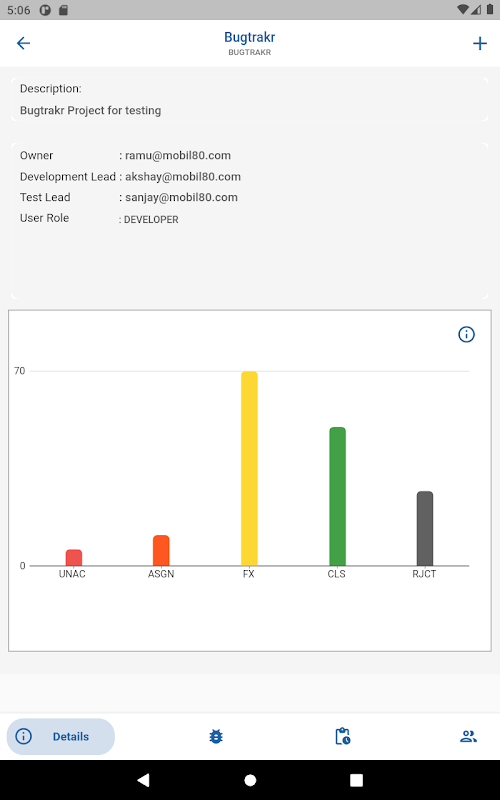This screenshot has width=500, height=800.
Task: Tap development lead email akshay@mobil80.com
Action: click(183, 177)
